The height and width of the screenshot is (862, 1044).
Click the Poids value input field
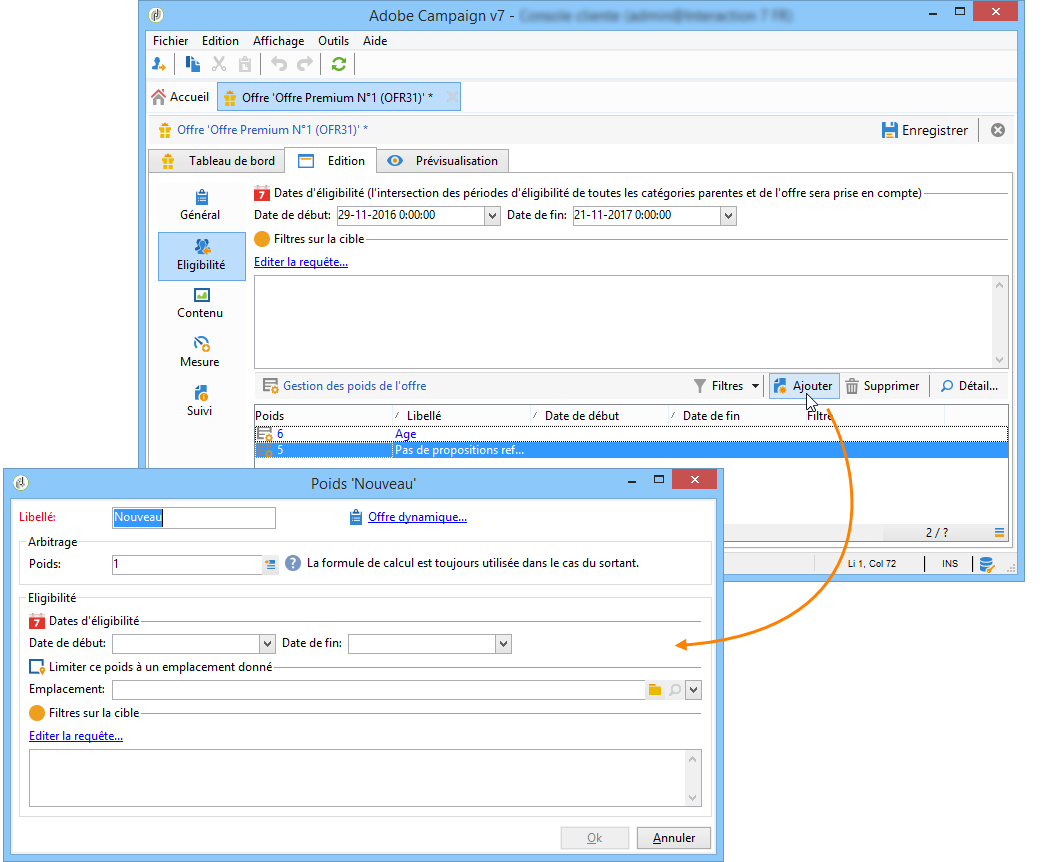[187, 564]
